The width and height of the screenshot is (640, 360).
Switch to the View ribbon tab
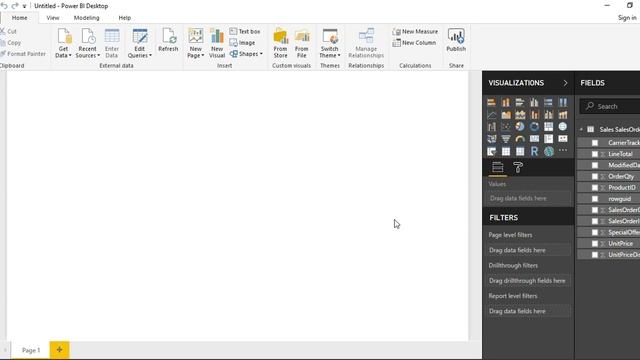click(53, 18)
